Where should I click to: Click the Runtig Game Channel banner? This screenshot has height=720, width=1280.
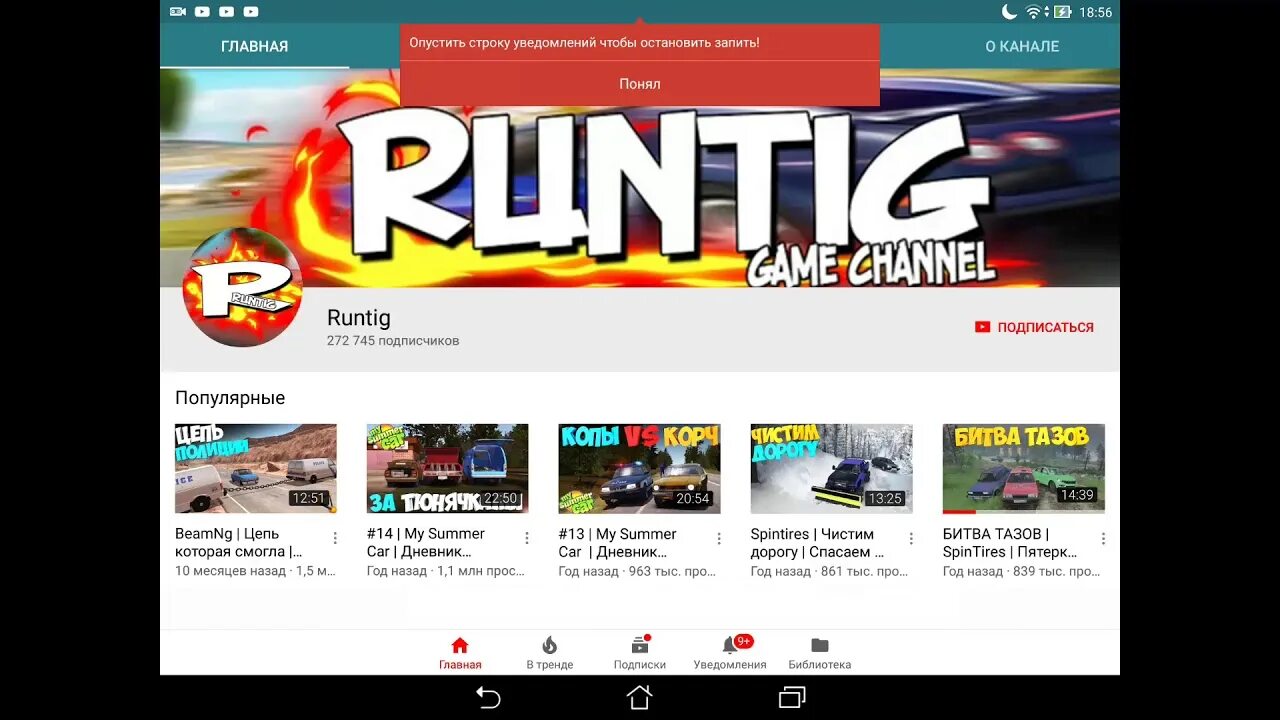(x=639, y=178)
